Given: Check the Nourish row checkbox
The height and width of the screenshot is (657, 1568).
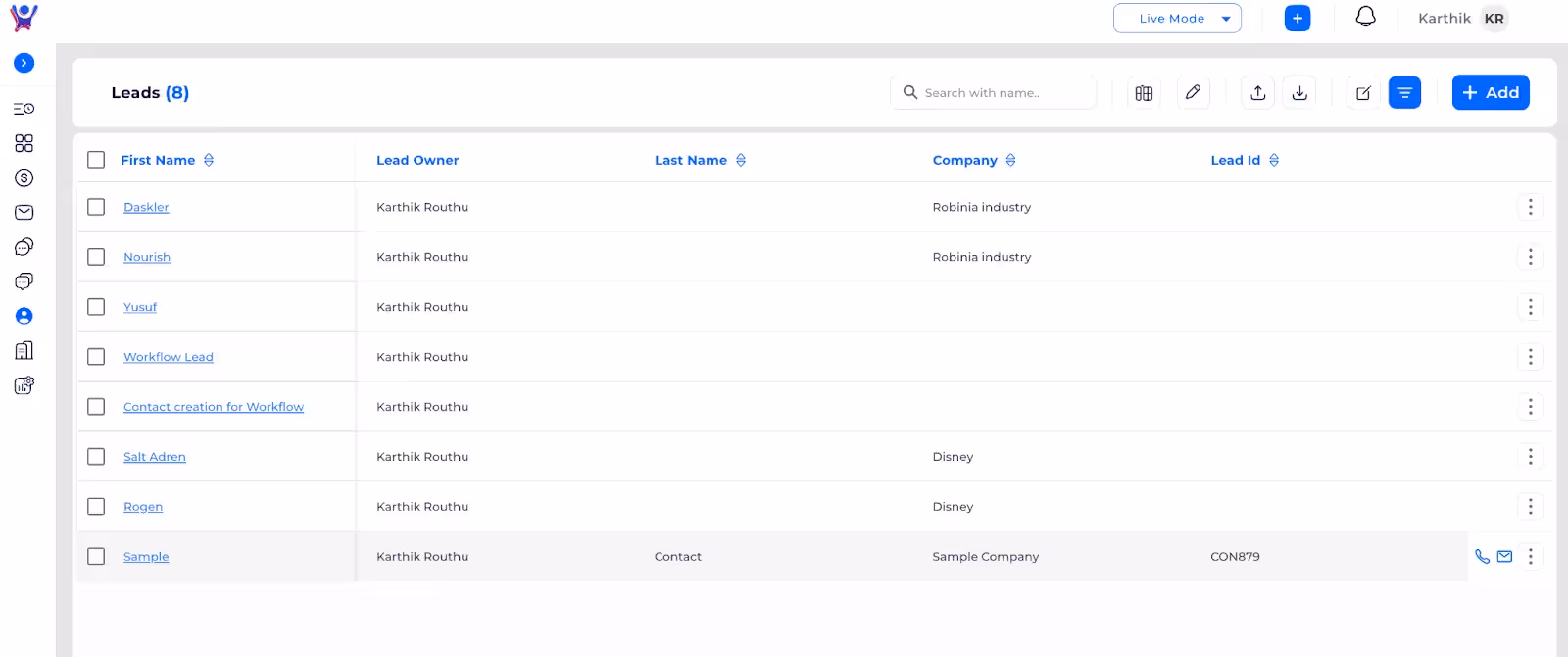Looking at the screenshot, I should point(96,257).
